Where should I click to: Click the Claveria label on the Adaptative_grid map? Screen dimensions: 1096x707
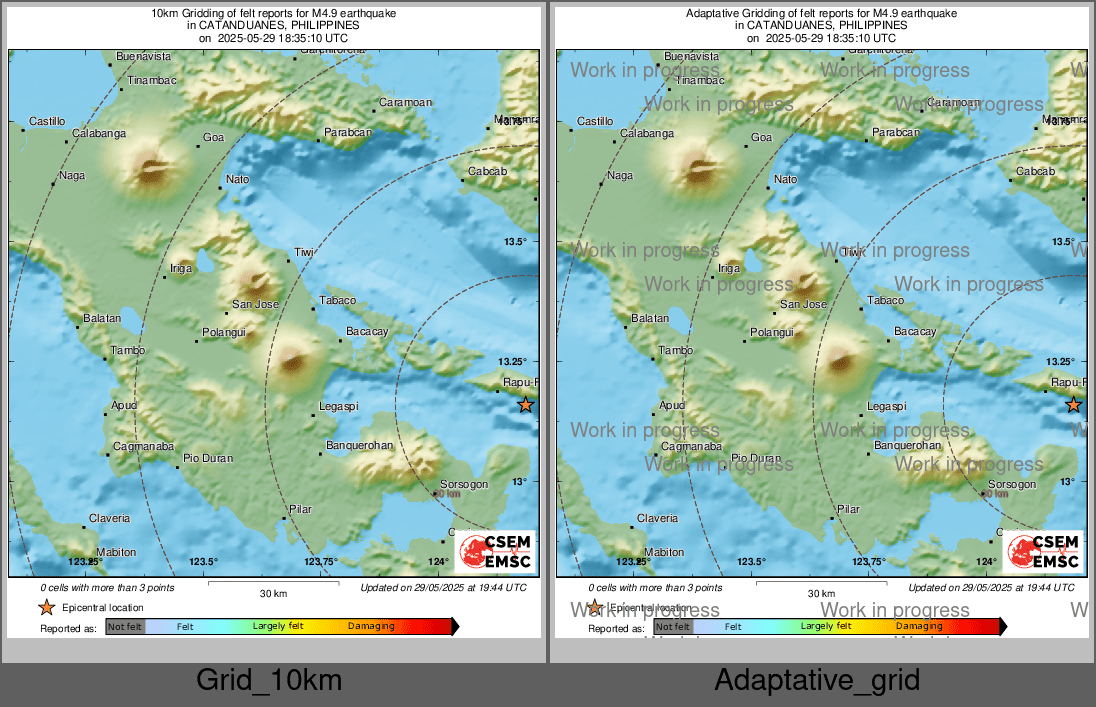[657, 518]
